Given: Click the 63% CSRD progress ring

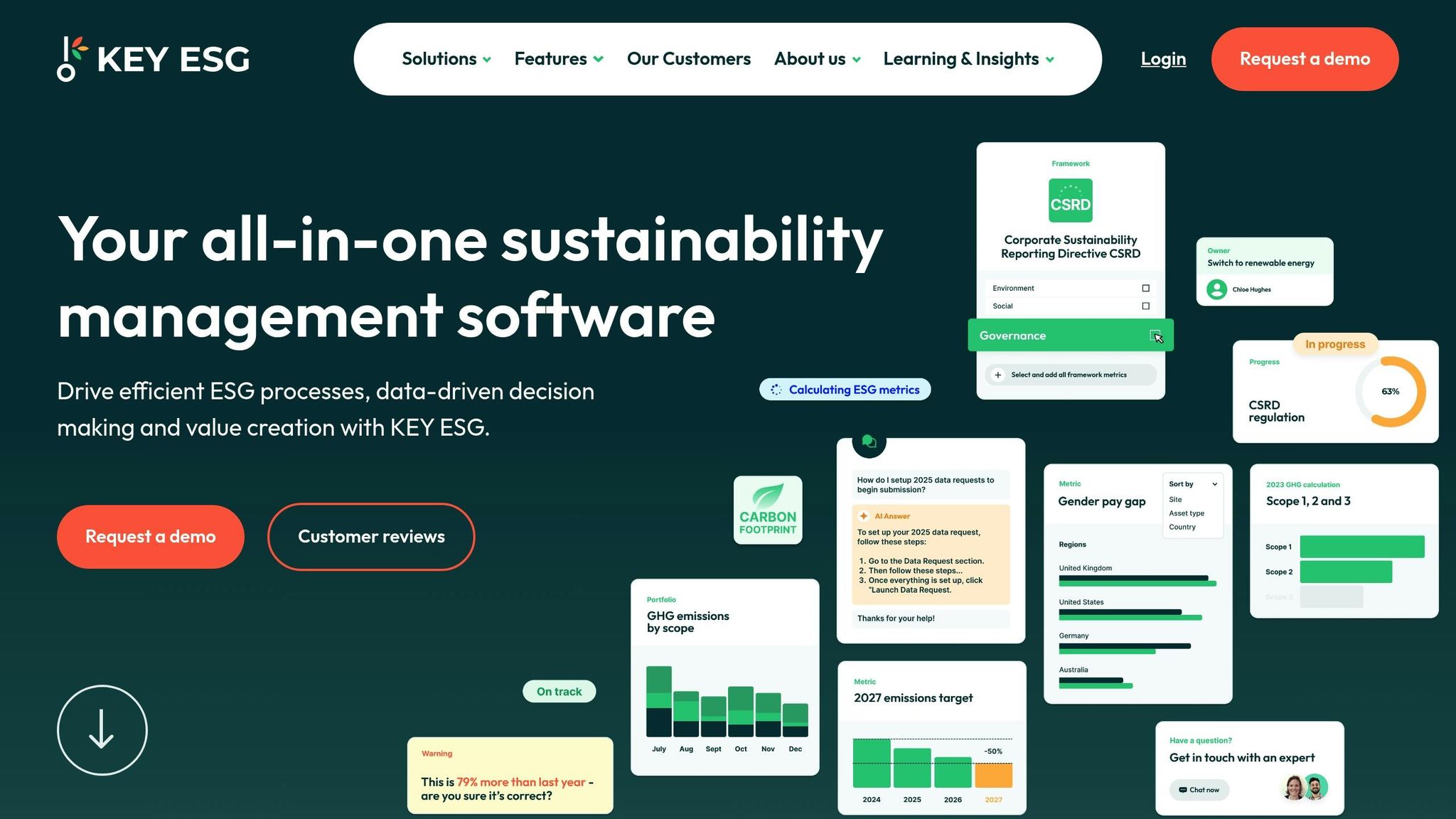Looking at the screenshot, I should (x=1390, y=392).
